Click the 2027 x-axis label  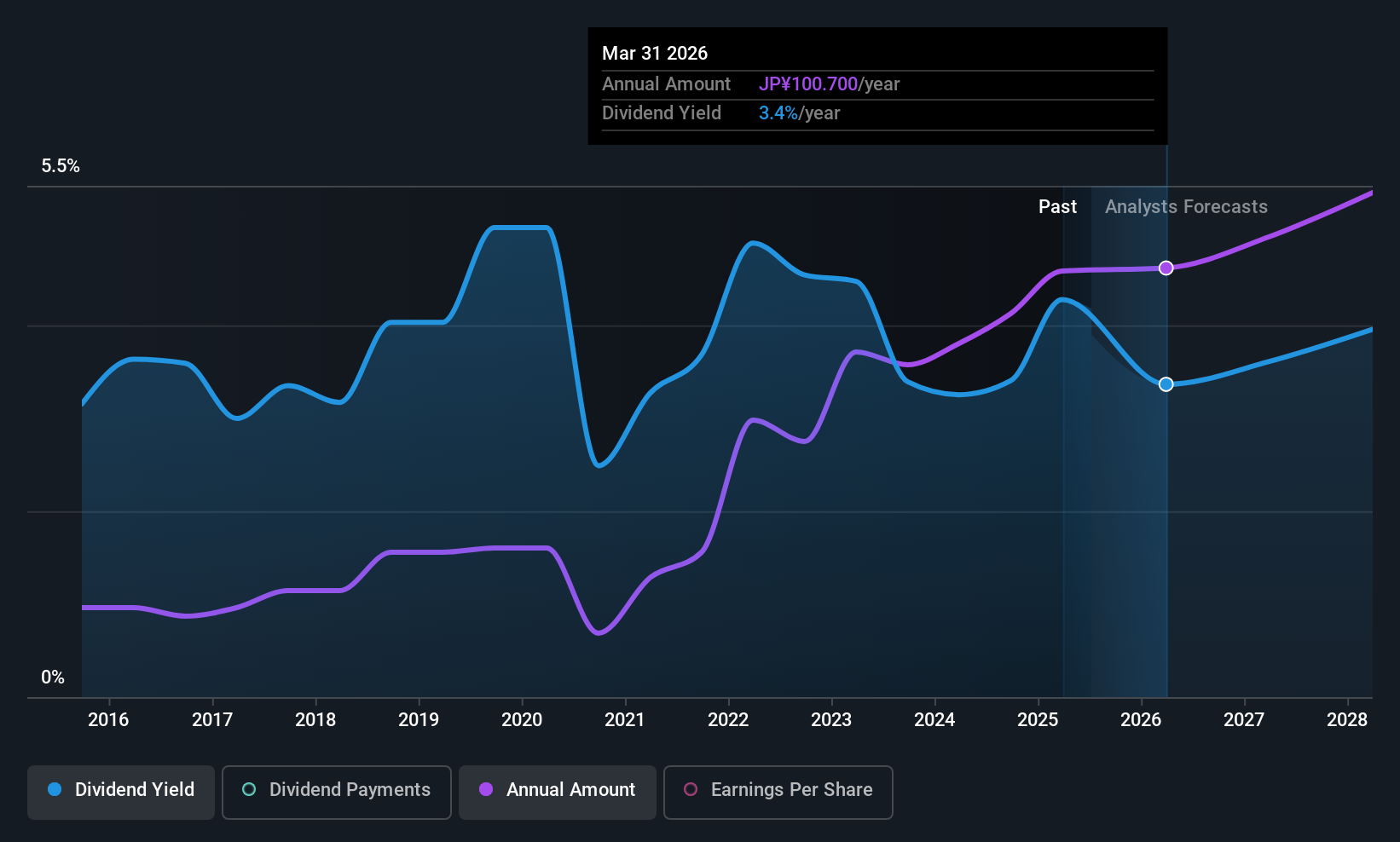click(x=1244, y=720)
